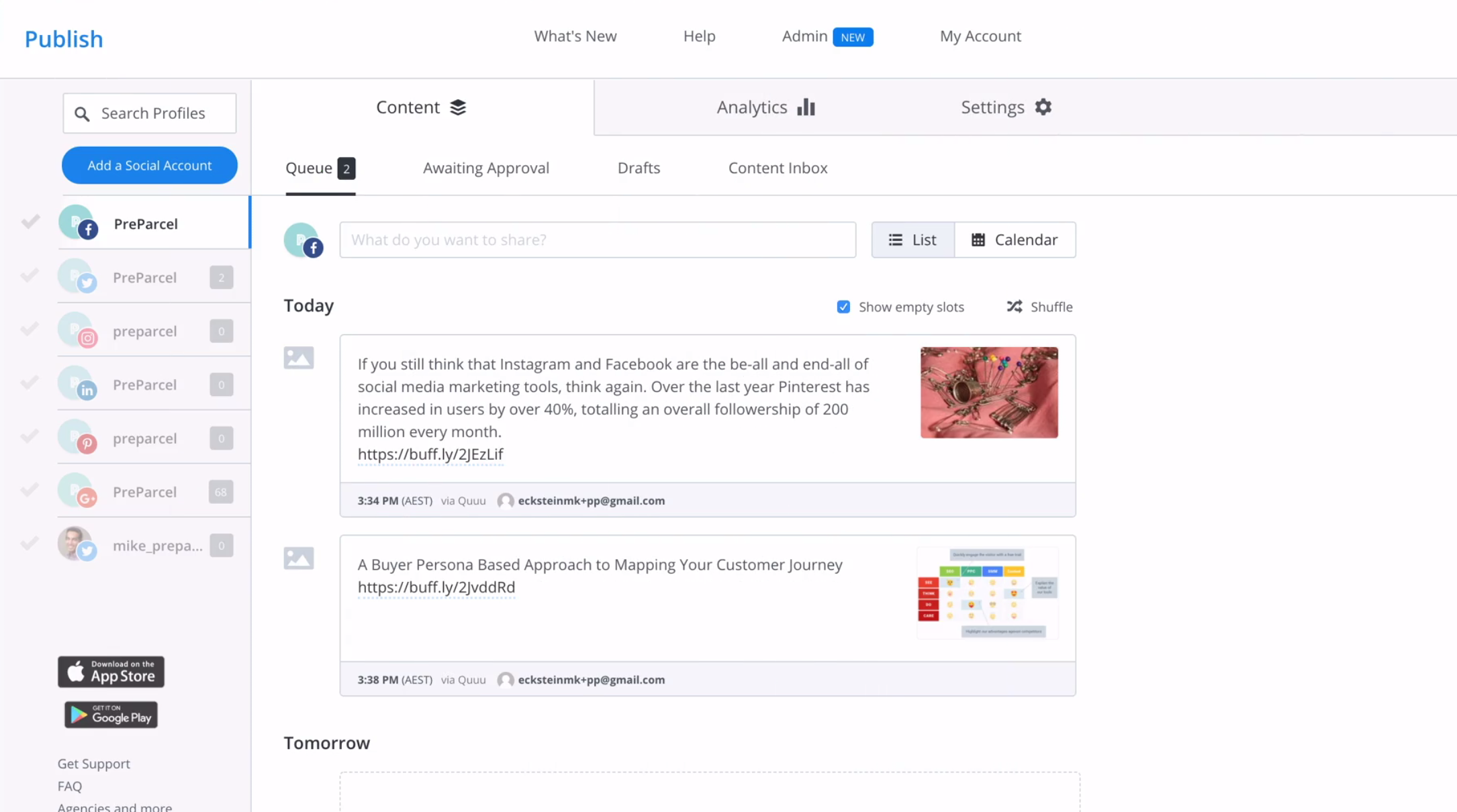This screenshot has height=812, width=1457.
Task: Click image icon beside Pinterest post
Action: 299,358
